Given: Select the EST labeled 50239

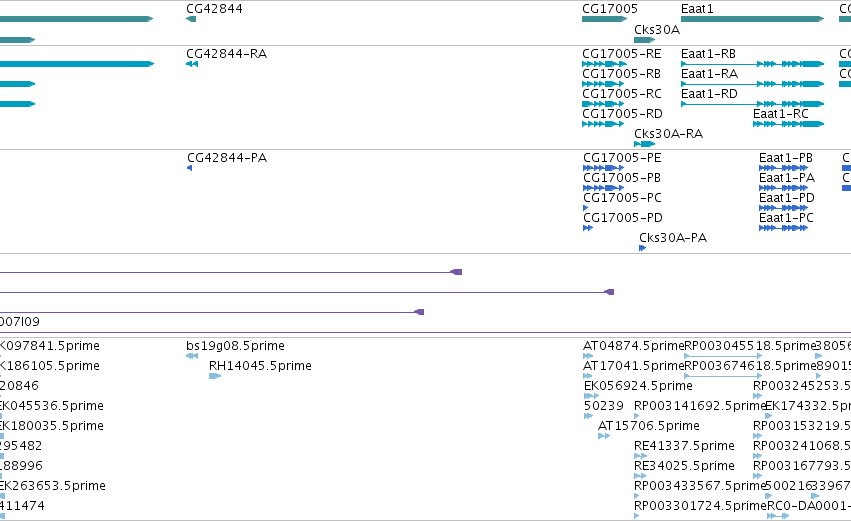Looking at the screenshot, I should click(x=604, y=406).
